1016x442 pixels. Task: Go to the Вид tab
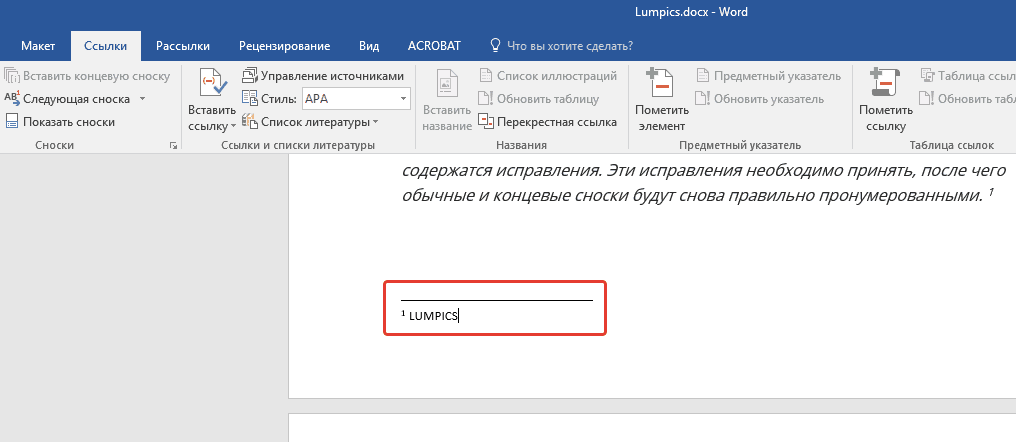(x=369, y=46)
